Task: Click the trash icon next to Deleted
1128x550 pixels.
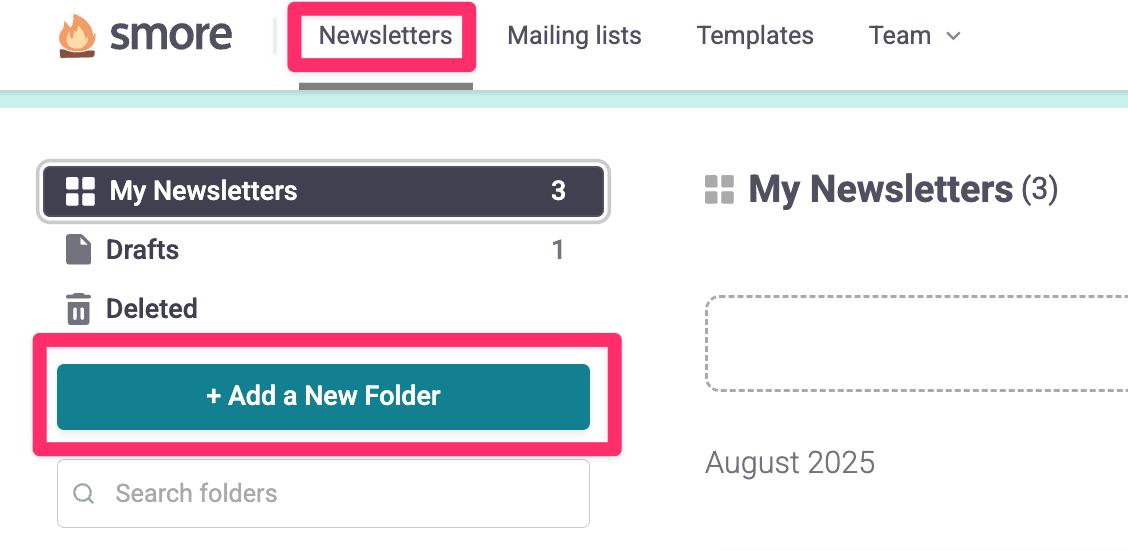Action: [78, 309]
